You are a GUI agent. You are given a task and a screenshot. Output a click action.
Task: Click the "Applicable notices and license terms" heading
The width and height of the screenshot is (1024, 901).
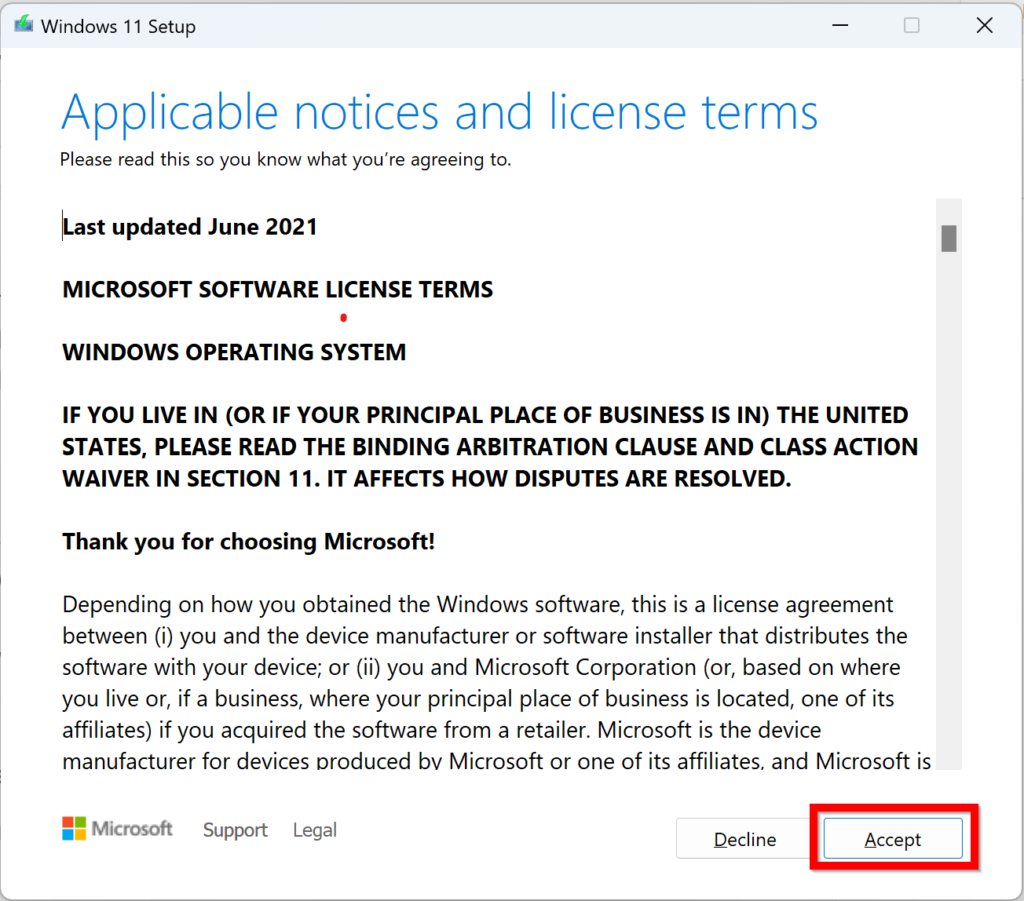coord(439,112)
